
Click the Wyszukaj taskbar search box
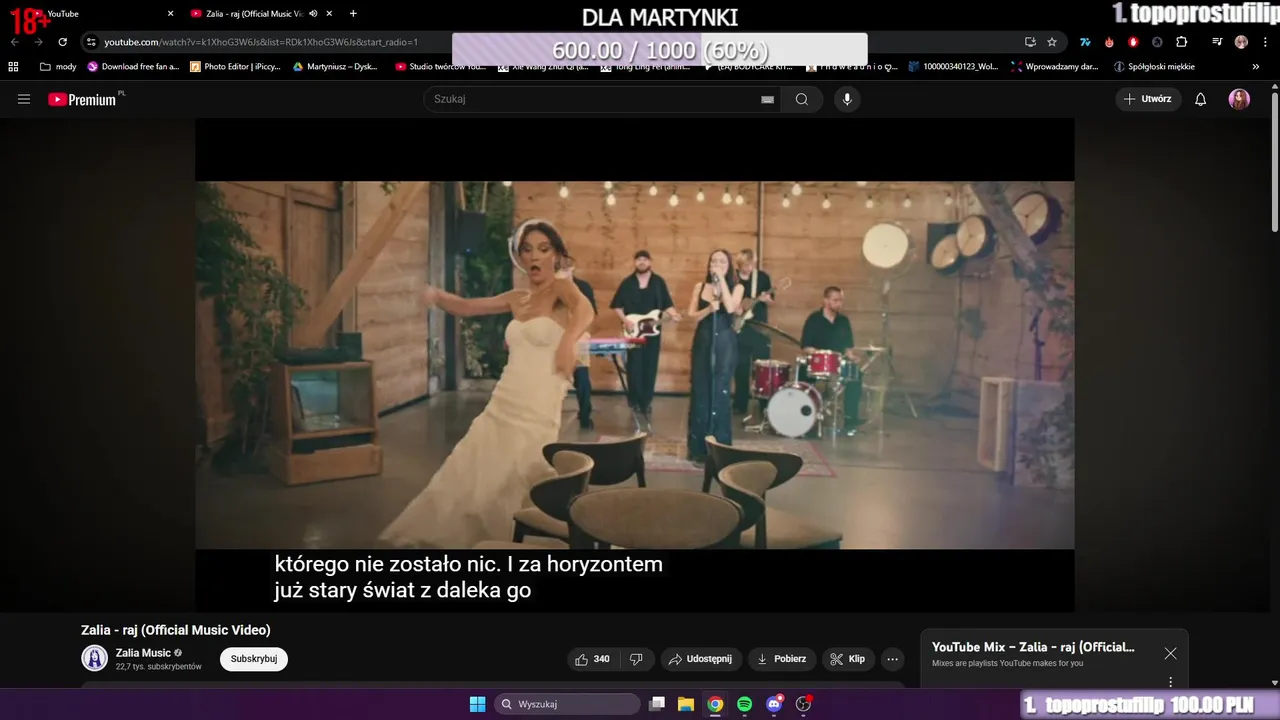568,704
